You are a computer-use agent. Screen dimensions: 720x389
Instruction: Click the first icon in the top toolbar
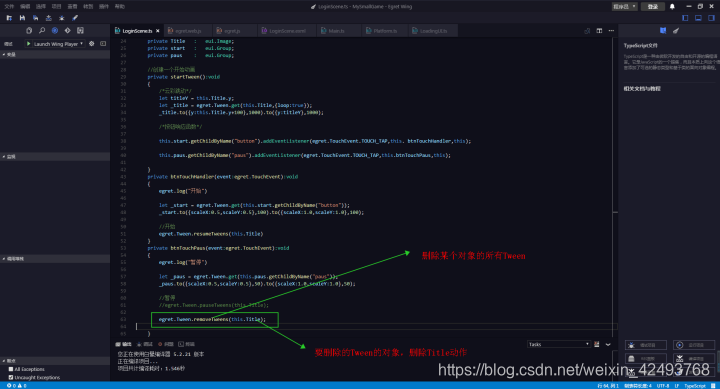[x=9, y=18]
